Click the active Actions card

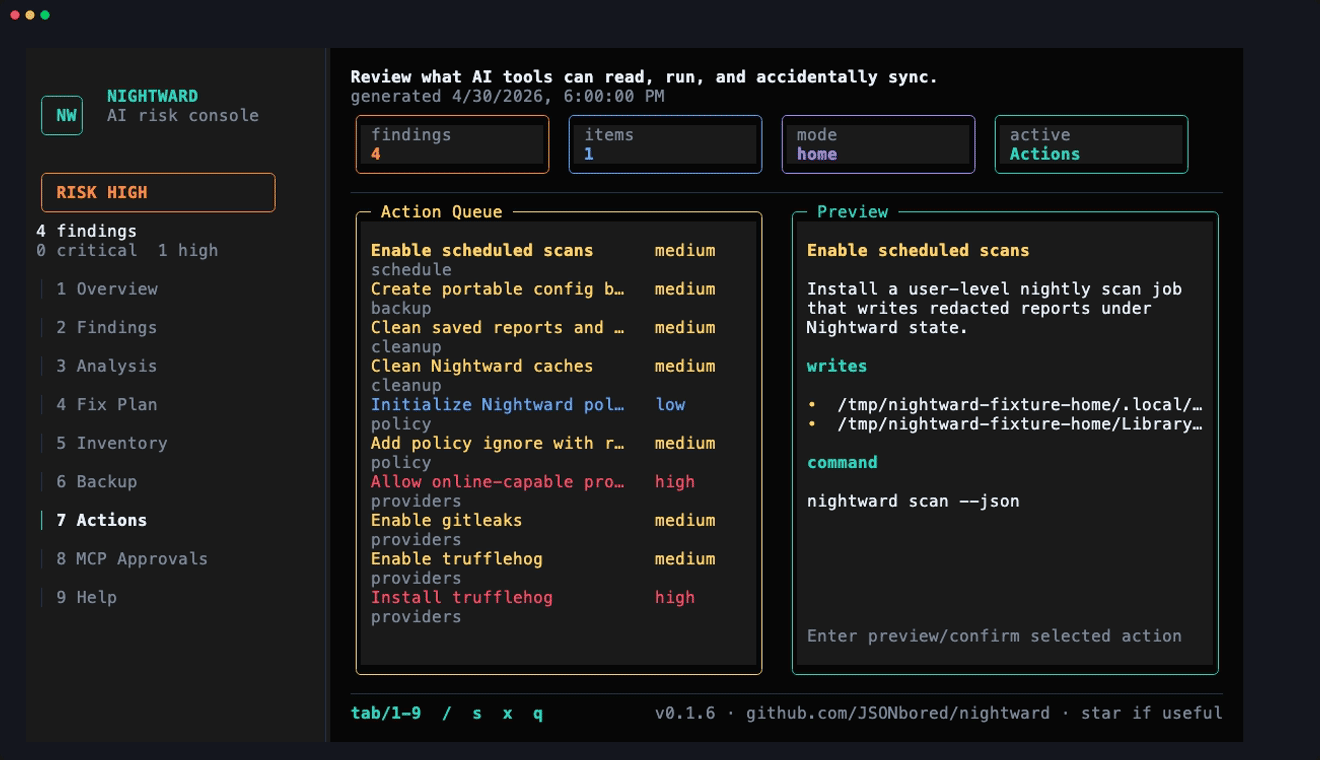point(1091,144)
